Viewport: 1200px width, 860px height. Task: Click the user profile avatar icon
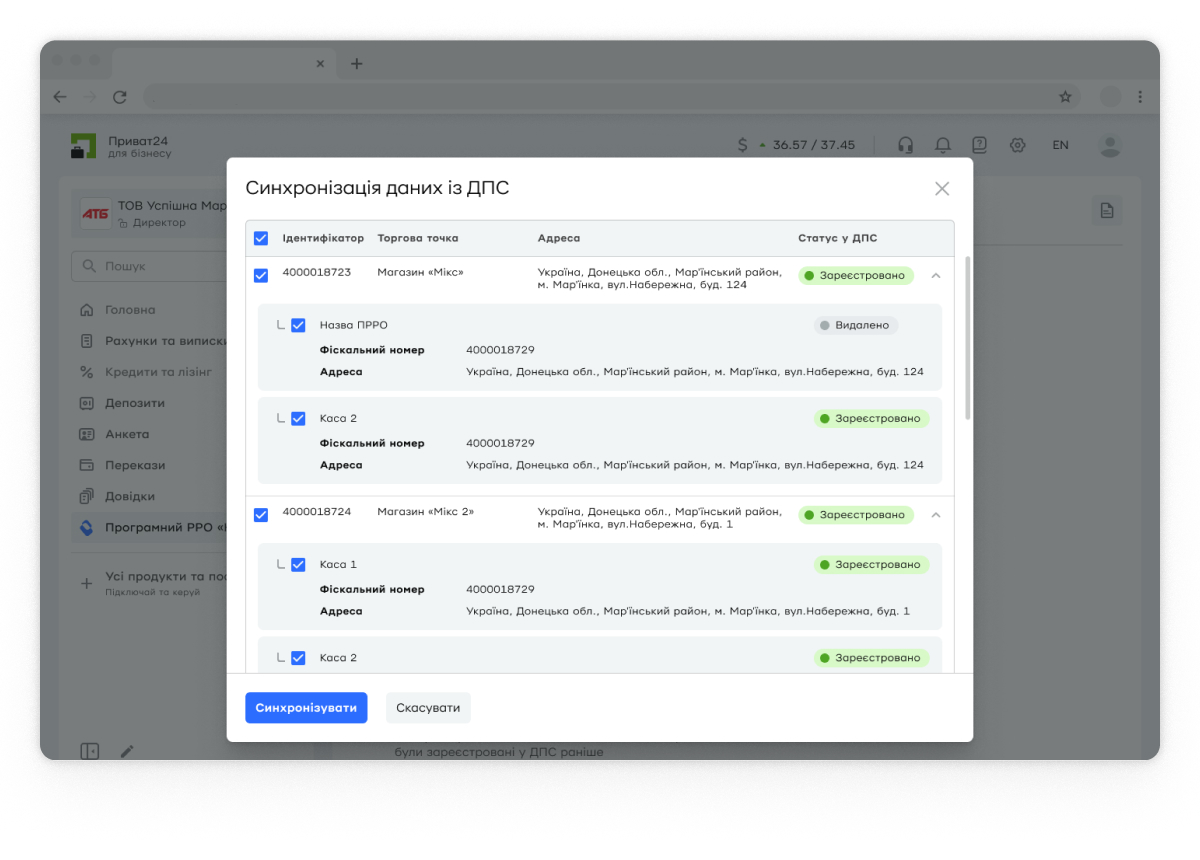pyautogui.click(x=1109, y=145)
